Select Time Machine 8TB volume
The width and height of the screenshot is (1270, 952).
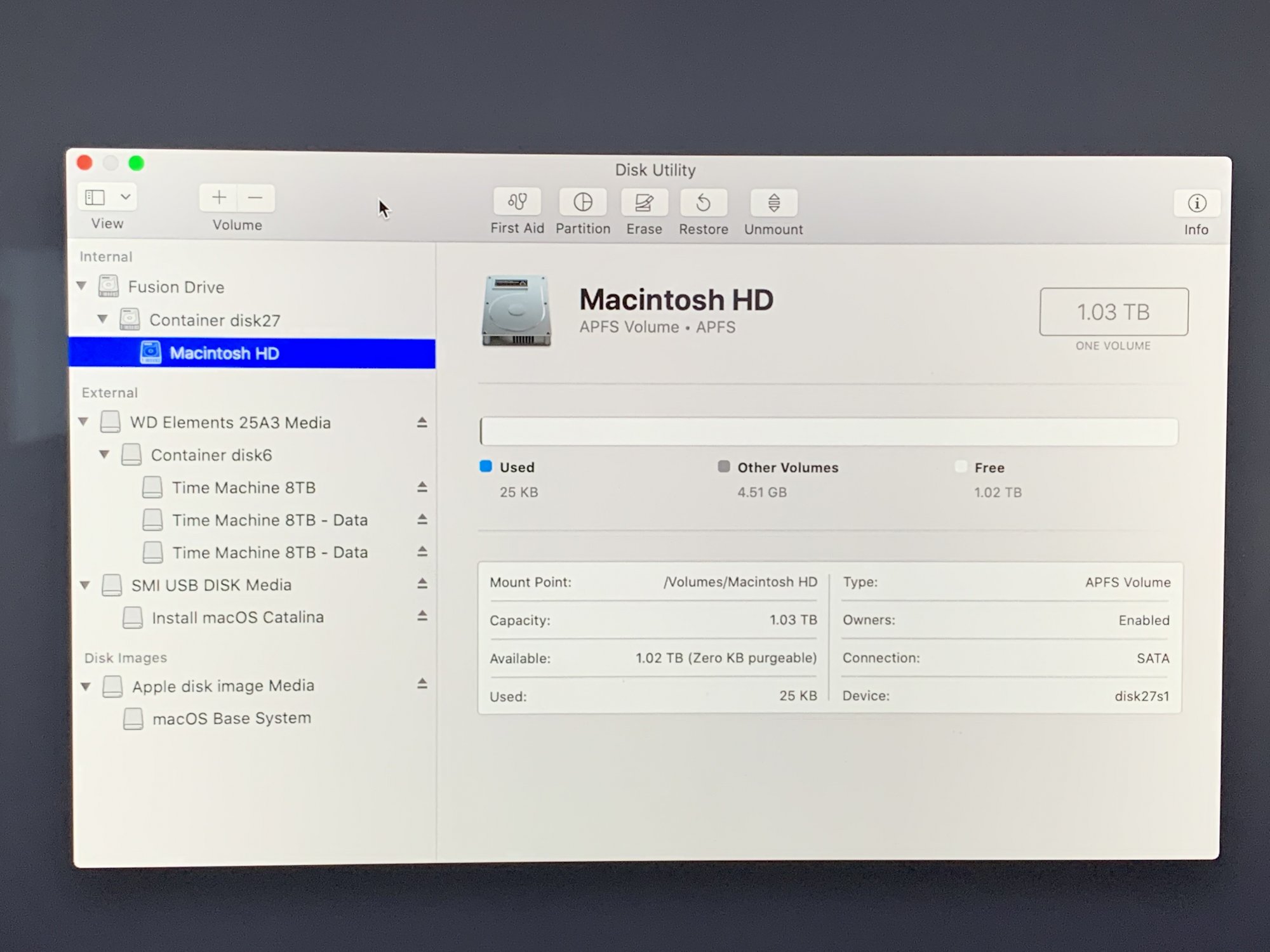point(243,487)
